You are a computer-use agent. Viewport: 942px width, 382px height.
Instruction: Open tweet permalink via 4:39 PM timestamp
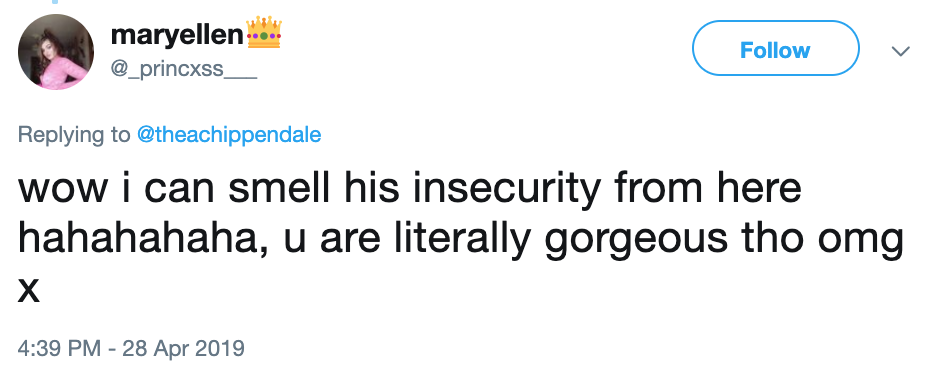pyautogui.click(x=59, y=348)
